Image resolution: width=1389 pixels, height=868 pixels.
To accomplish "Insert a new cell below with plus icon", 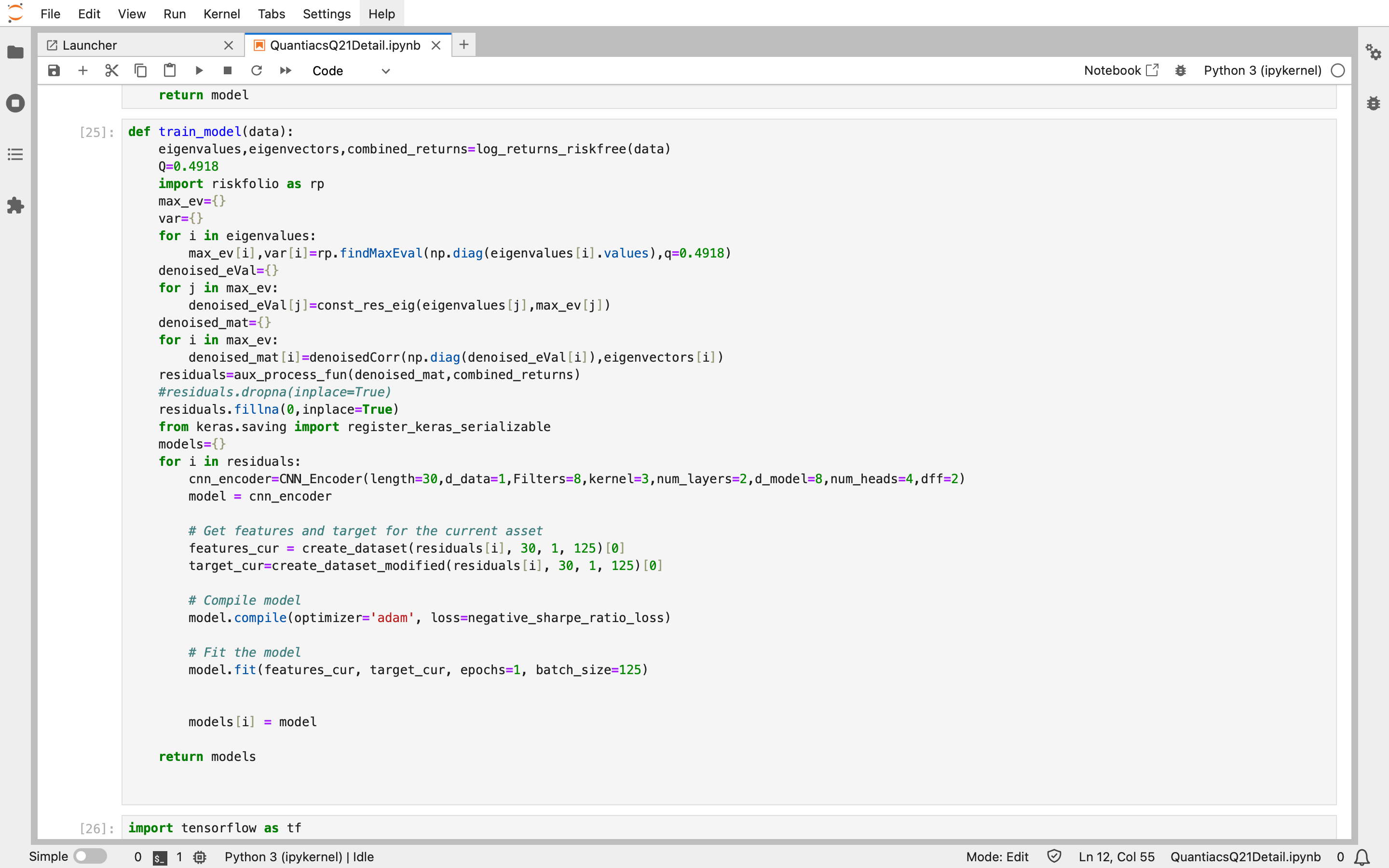I will pyautogui.click(x=82, y=70).
